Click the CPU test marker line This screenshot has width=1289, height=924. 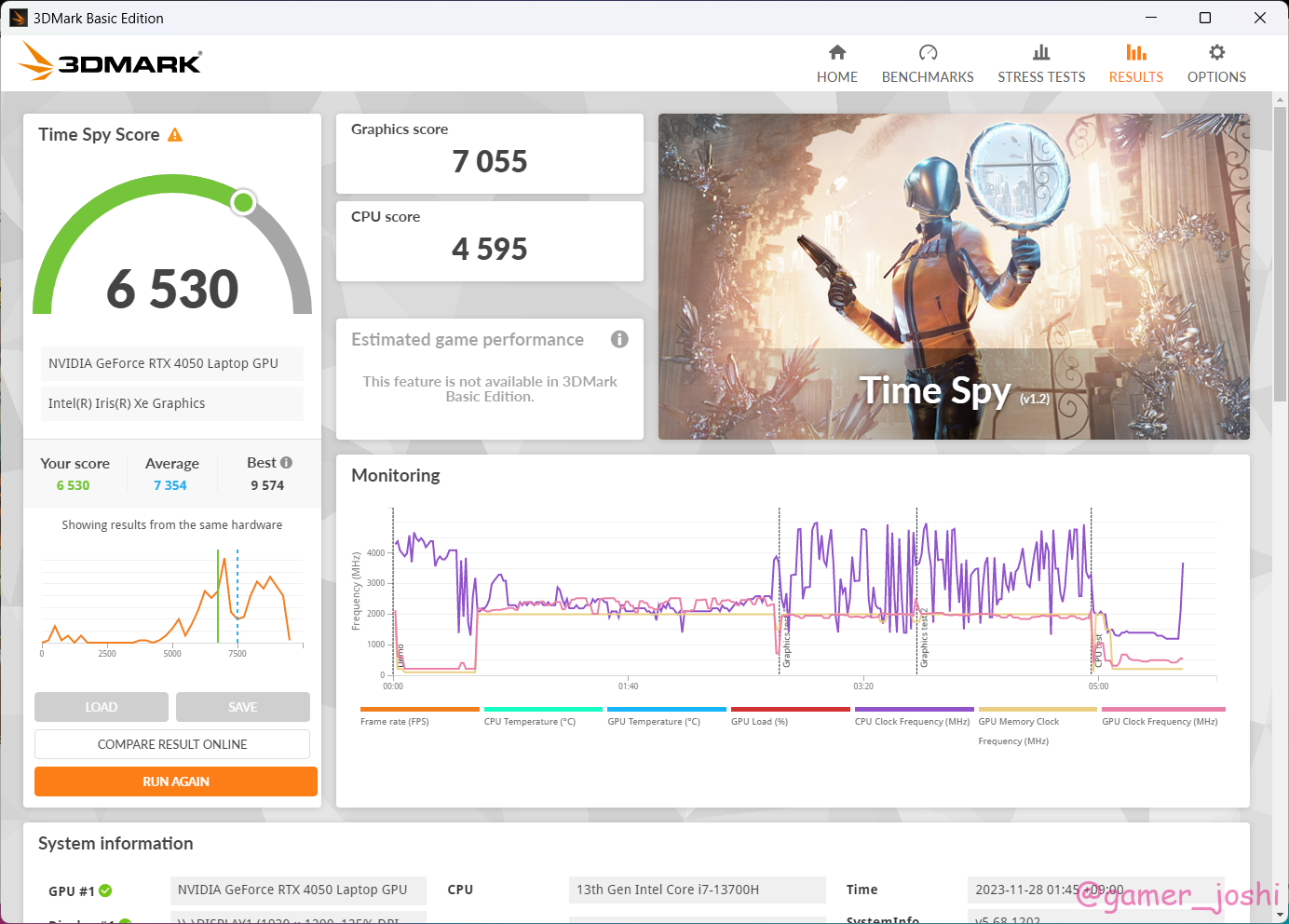point(1092,591)
